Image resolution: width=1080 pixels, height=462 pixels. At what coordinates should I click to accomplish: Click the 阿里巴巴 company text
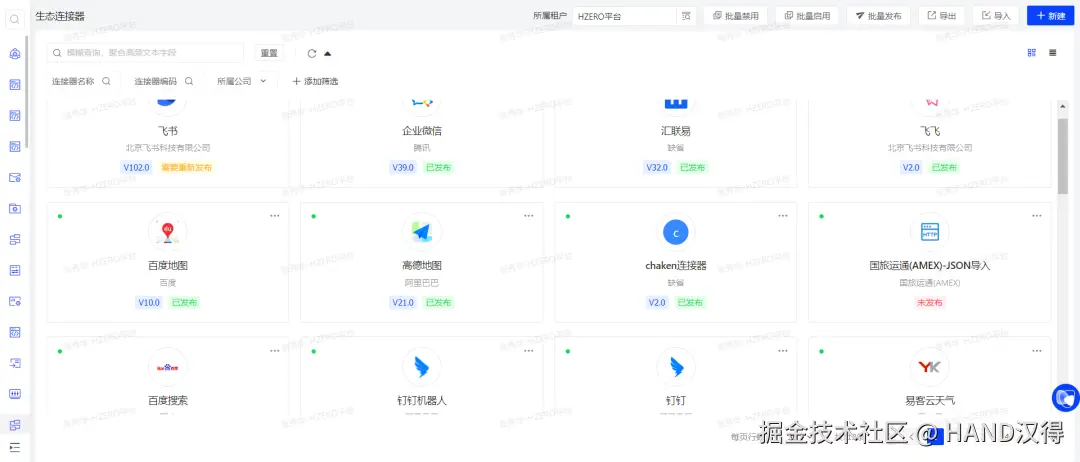(422, 283)
